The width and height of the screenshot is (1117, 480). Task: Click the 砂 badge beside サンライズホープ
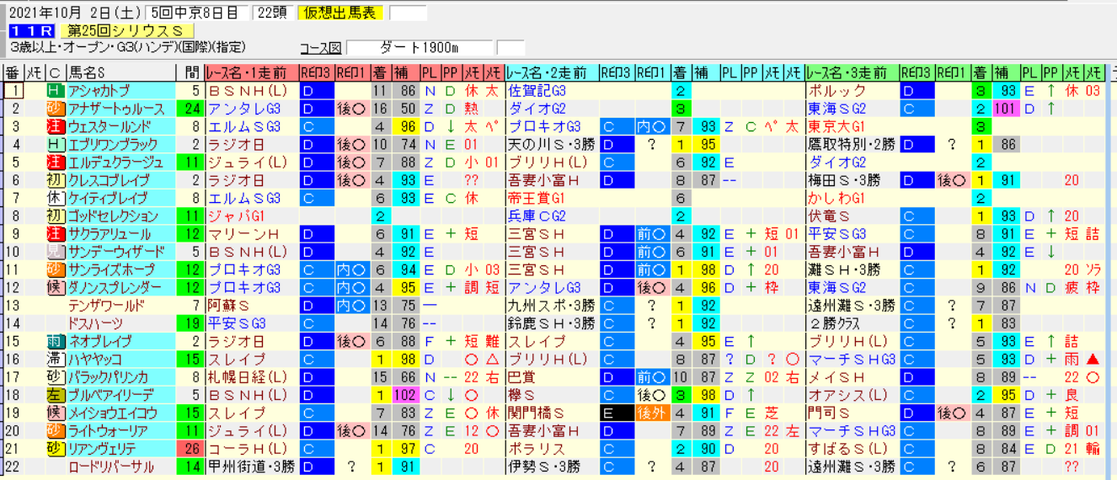54,269
